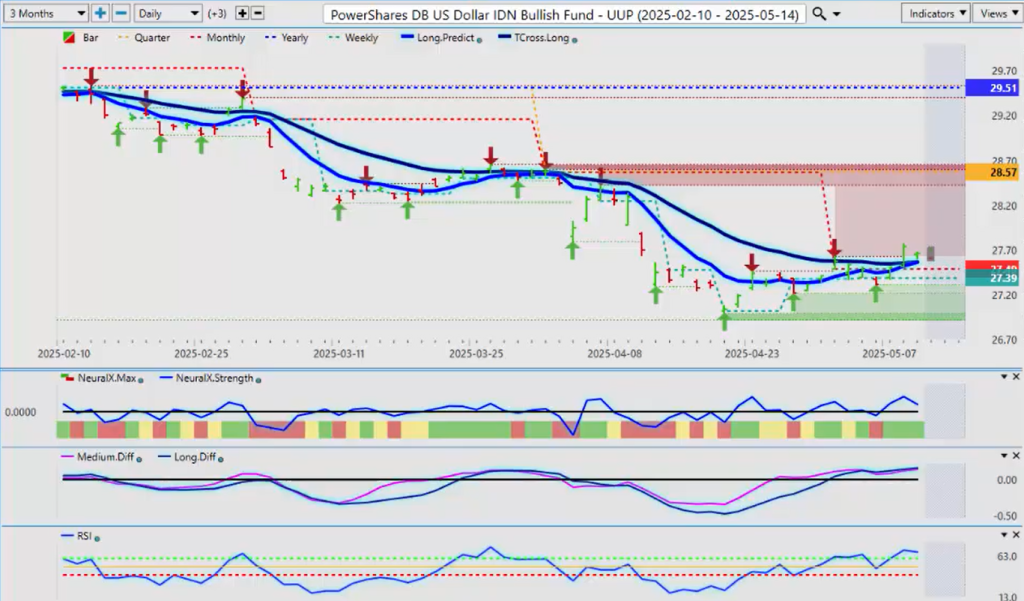Screen dimensions: 1024x601
Task: Click the magnifying glass search icon
Action: 819,13
